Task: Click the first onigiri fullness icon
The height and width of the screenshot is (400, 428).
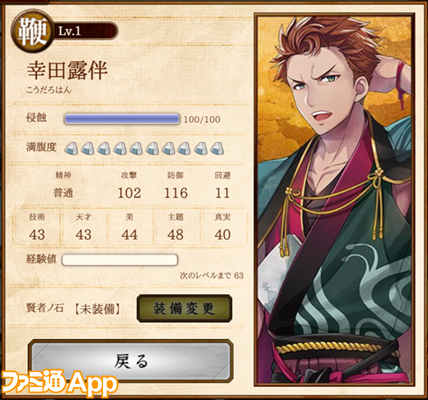Action: [x=72, y=148]
